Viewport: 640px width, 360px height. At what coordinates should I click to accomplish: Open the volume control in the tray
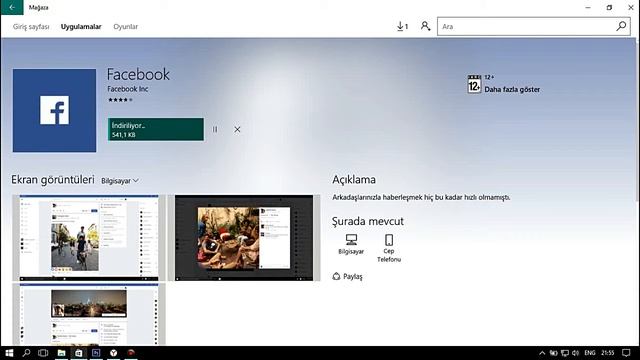[x=576, y=353]
